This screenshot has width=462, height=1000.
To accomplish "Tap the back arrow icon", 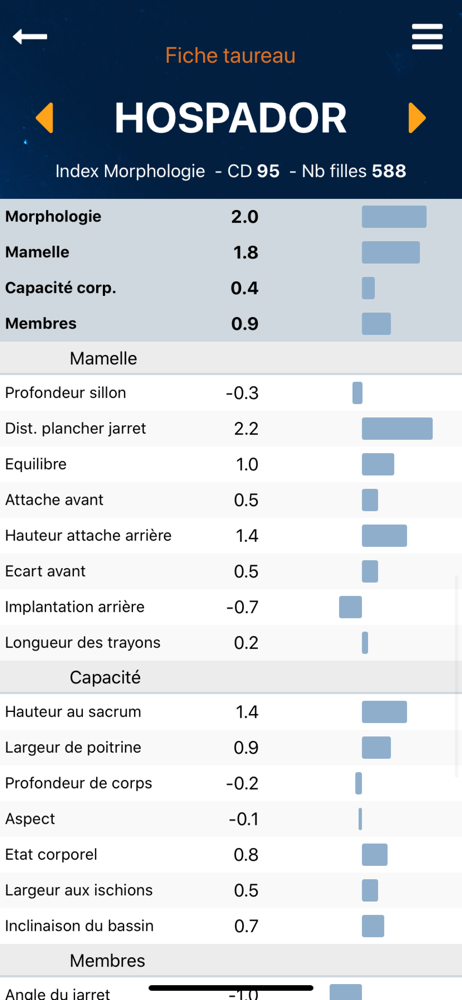I will click(30, 36).
